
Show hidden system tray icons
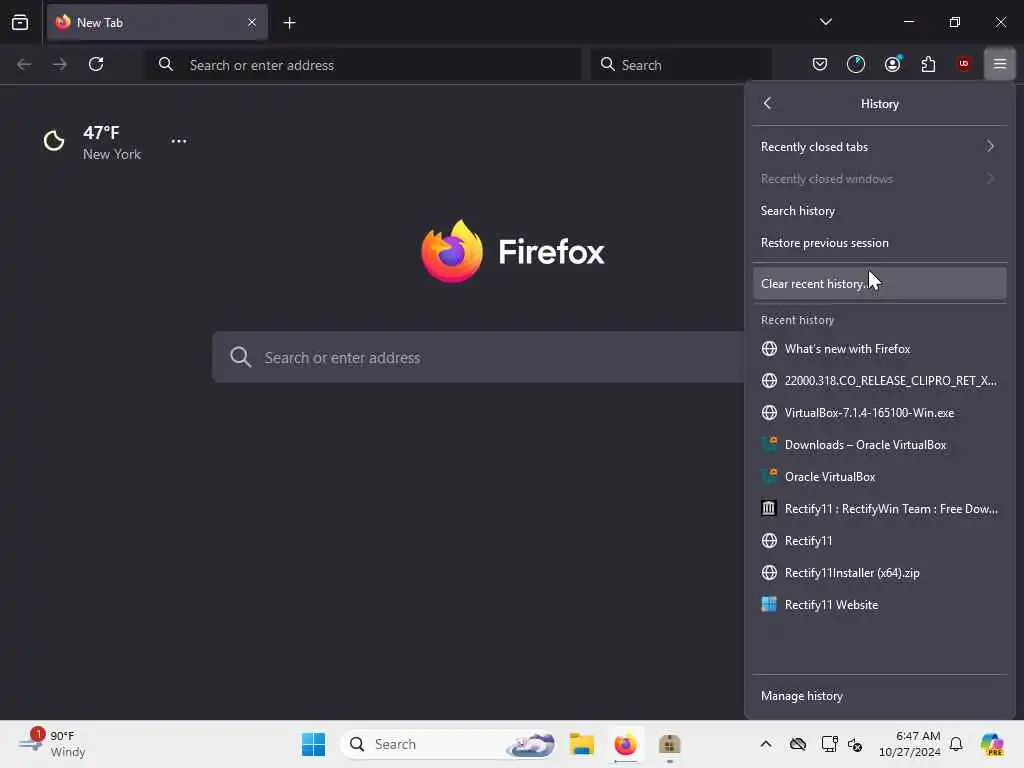(765, 744)
